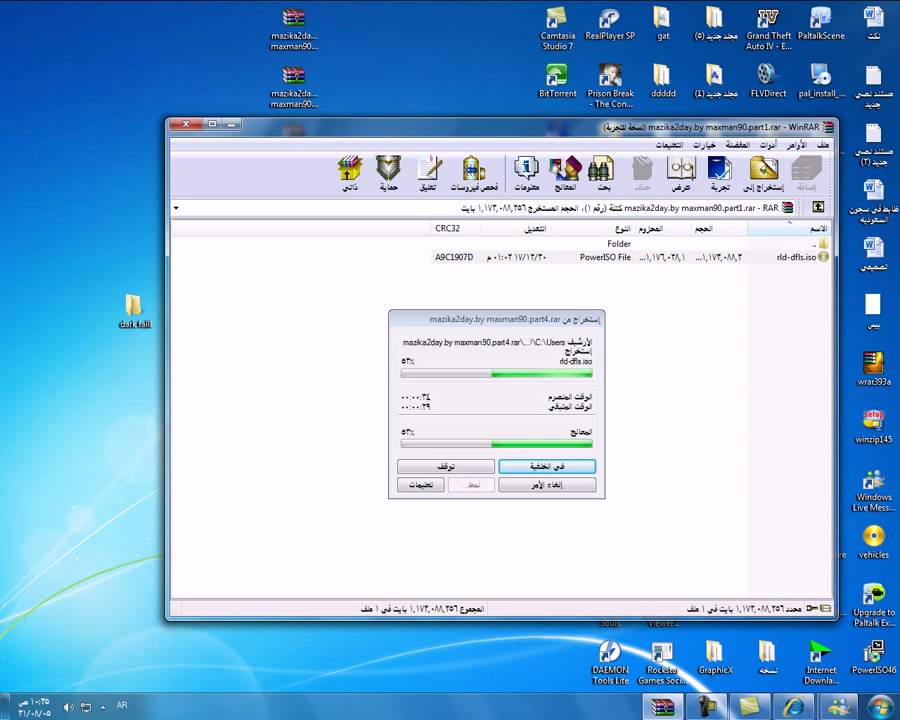The width and height of the screenshot is (900, 720).
Task: Open the Commands (الأوامر) menu
Action: click(x=797, y=145)
